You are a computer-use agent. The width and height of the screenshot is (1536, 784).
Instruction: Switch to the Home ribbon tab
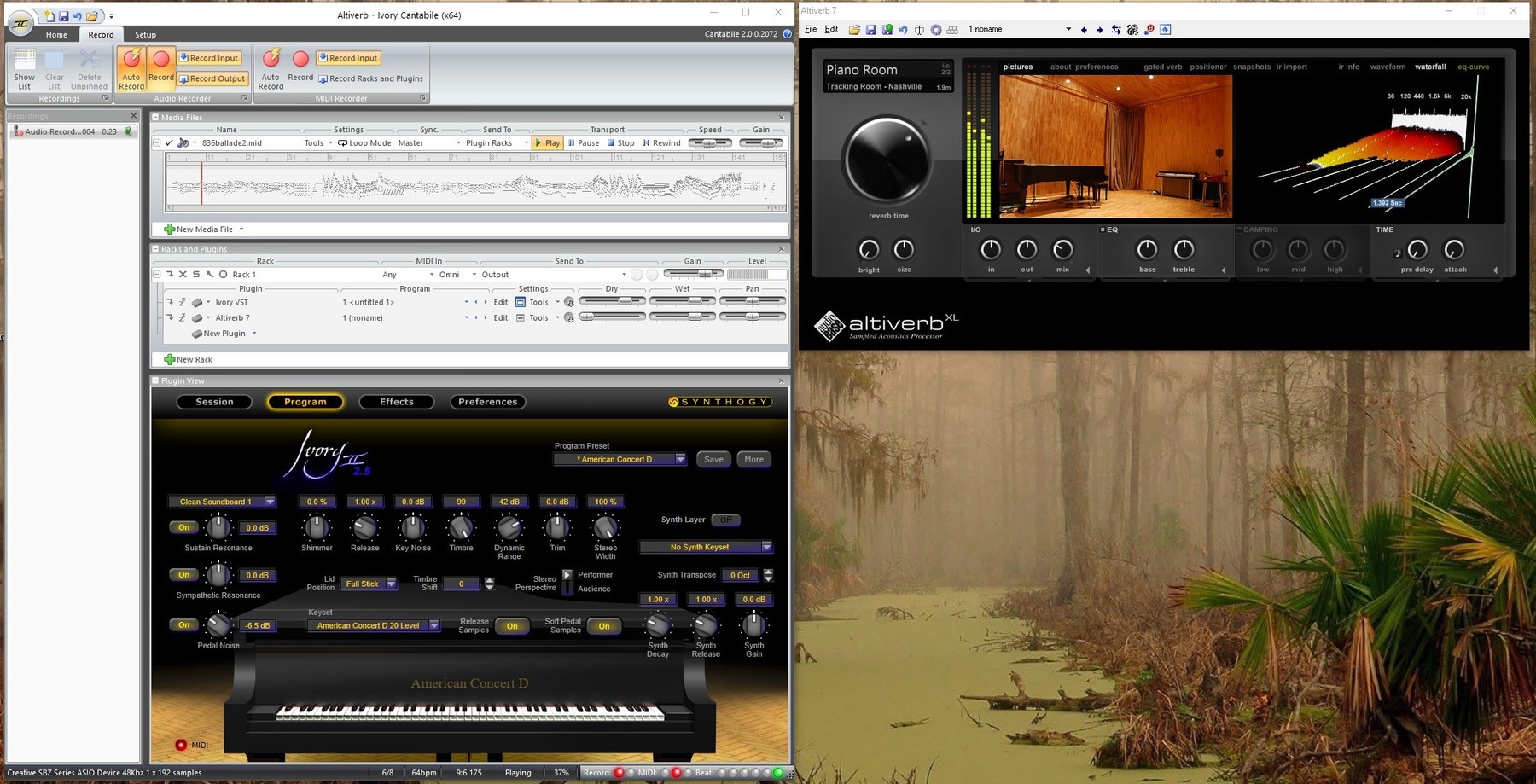[56, 35]
